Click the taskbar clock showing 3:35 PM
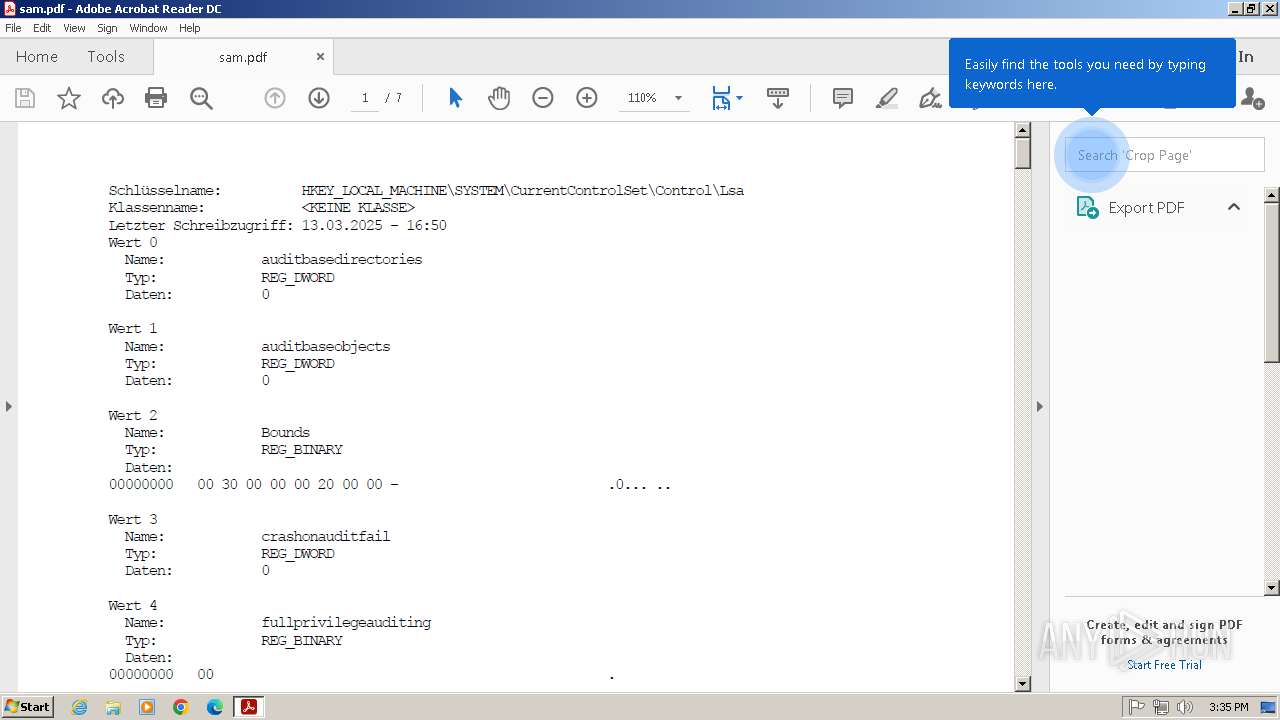 point(1228,707)
